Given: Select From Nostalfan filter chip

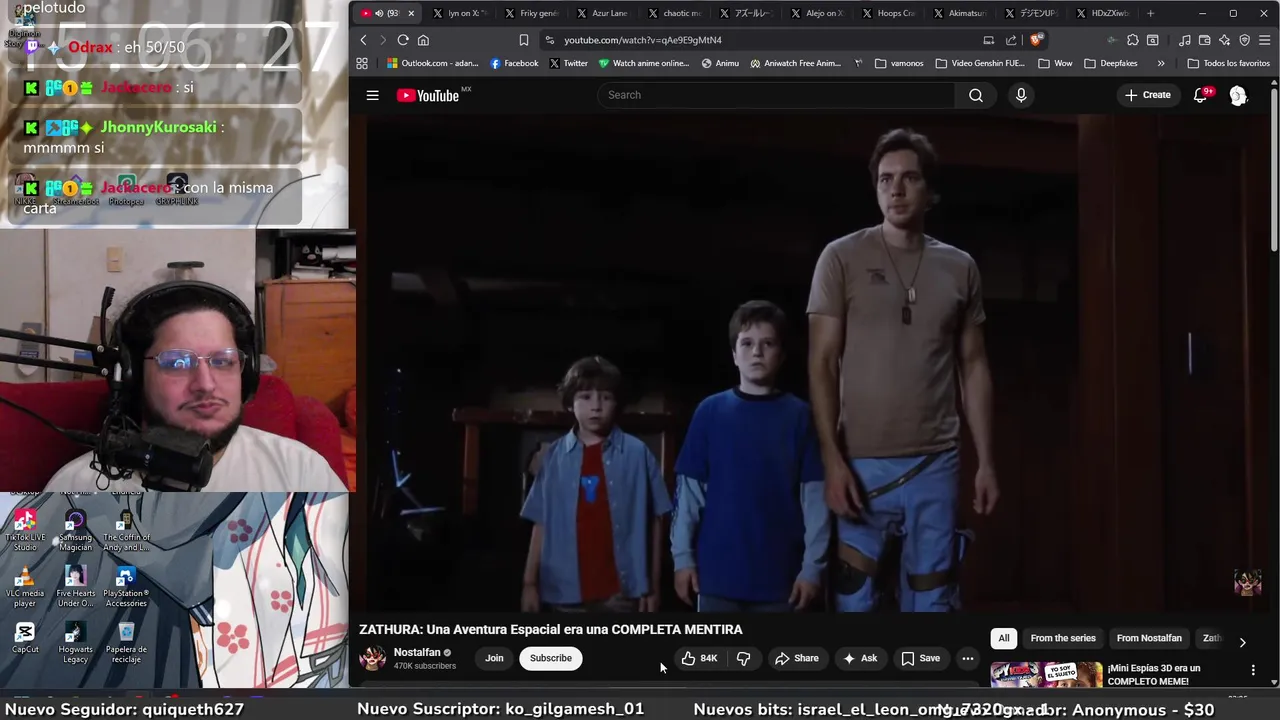Looking at the screenshot, I should point(1149,638).
